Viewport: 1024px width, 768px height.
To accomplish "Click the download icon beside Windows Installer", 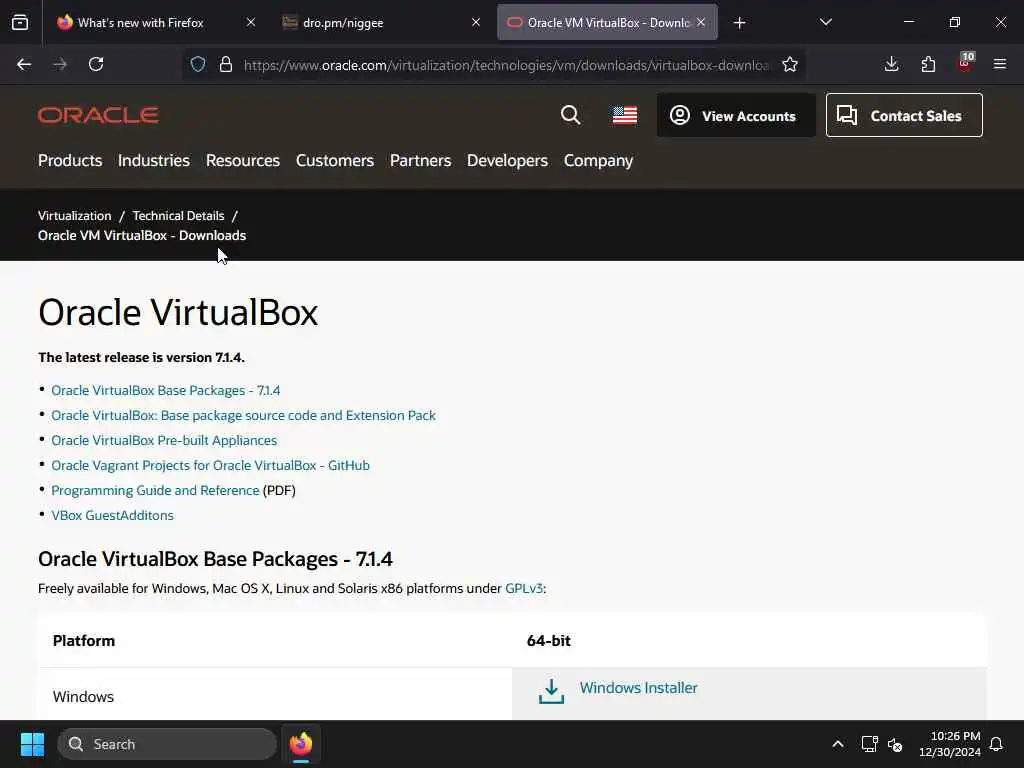I will point(551,691).
